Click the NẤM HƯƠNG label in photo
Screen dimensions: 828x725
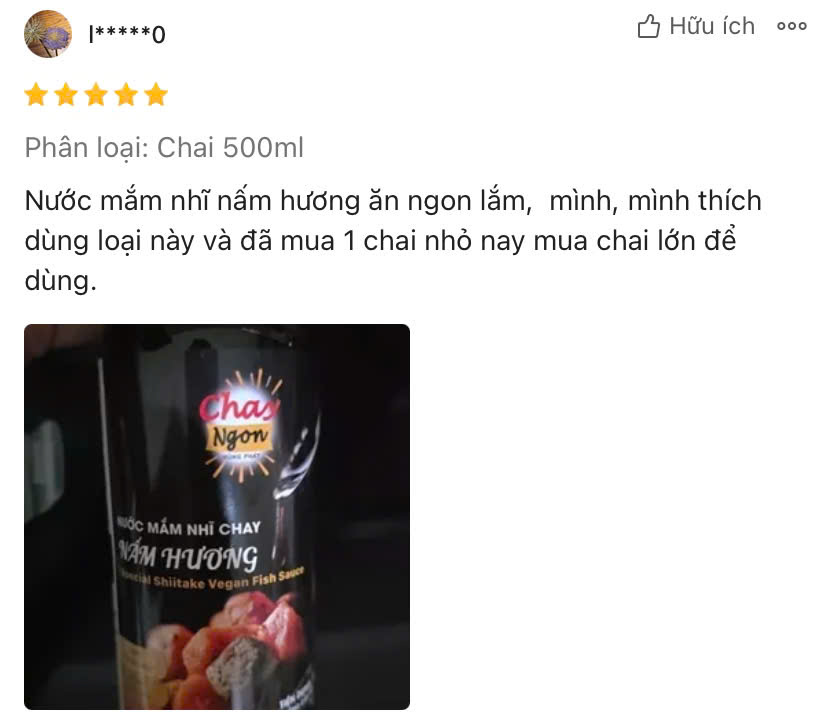[189, 557]
